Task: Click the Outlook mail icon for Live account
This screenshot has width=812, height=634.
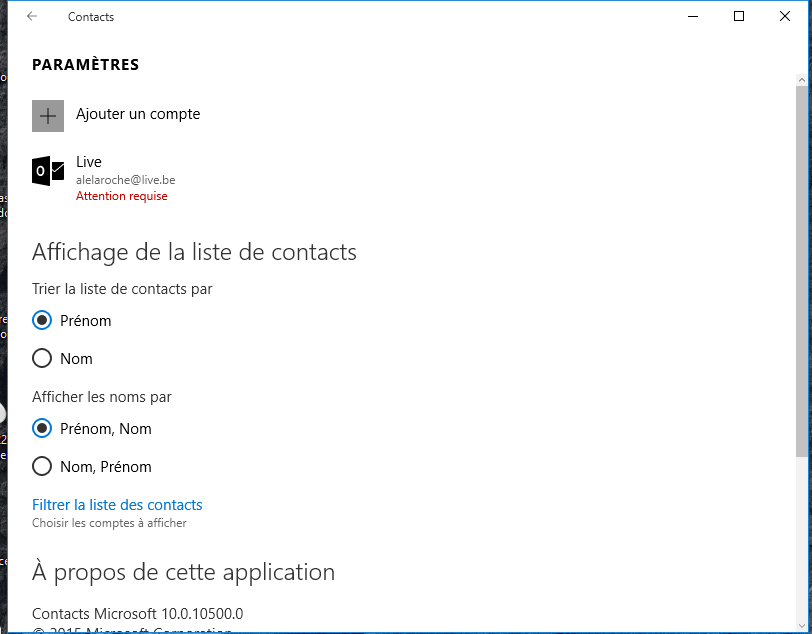Action: coord(48,170)
